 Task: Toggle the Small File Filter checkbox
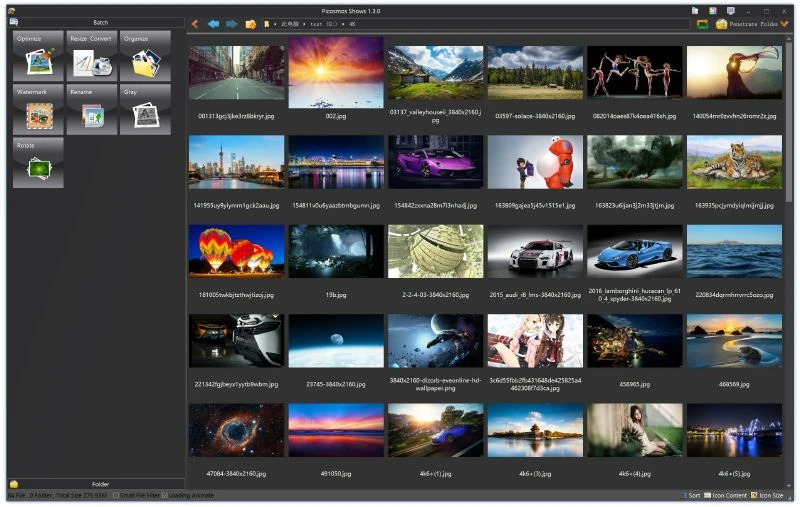point(116,495)
